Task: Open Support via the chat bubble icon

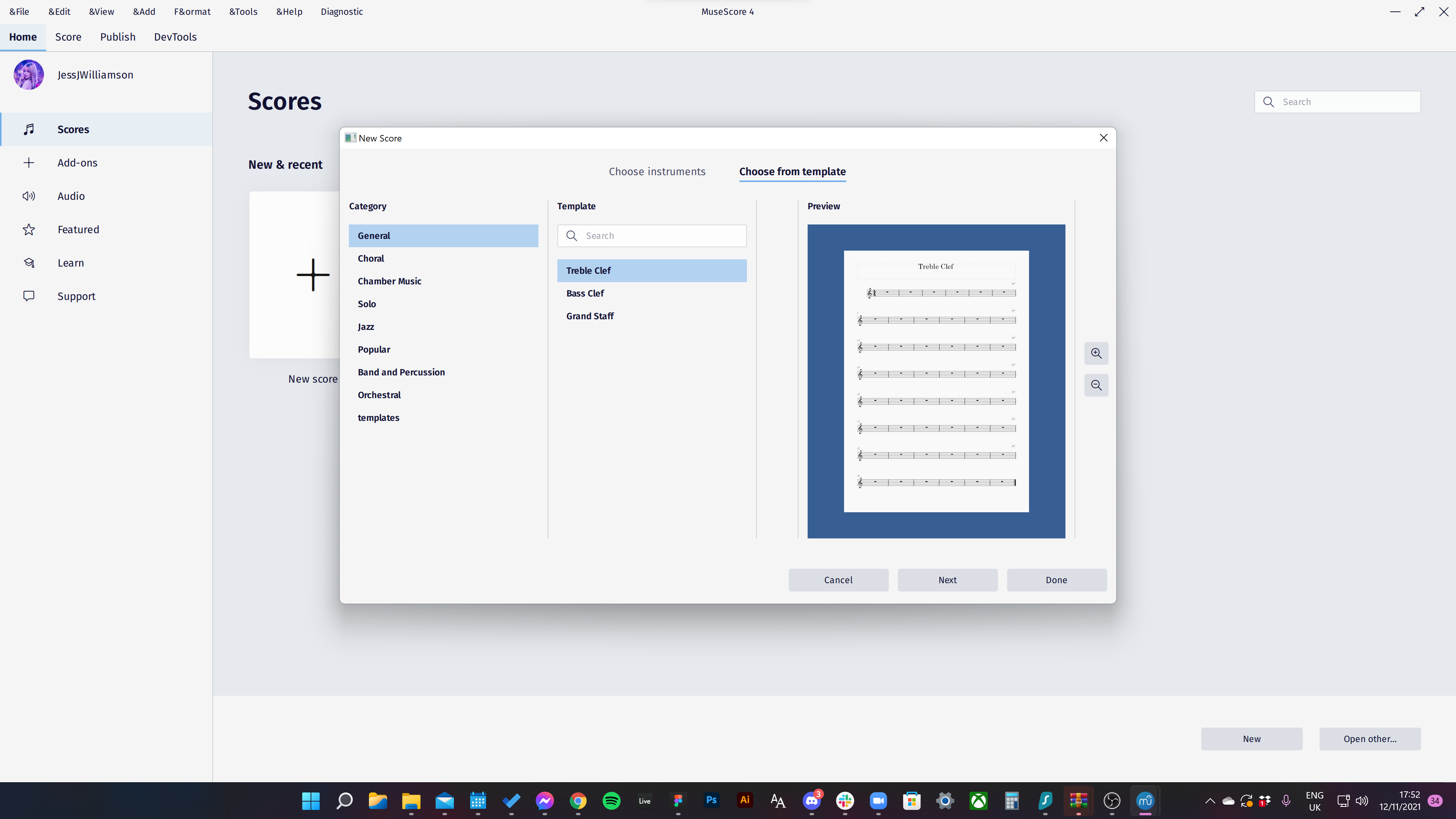Action: (x=29, y=296)
